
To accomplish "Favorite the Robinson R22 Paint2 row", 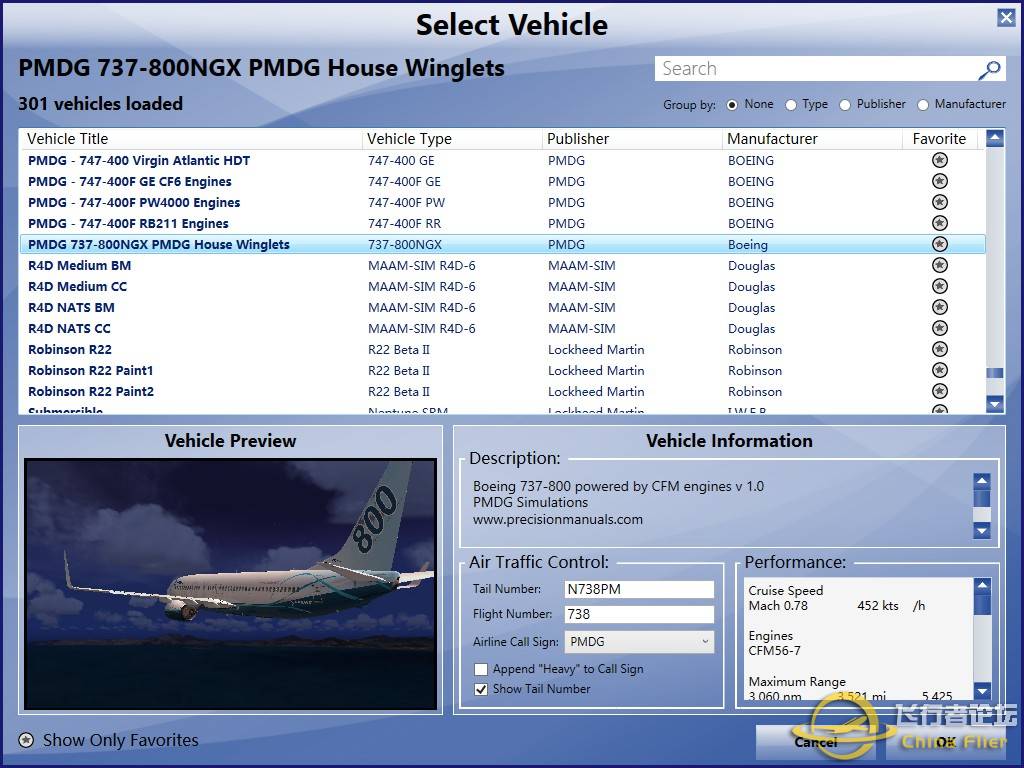I will tap(939, 391).
